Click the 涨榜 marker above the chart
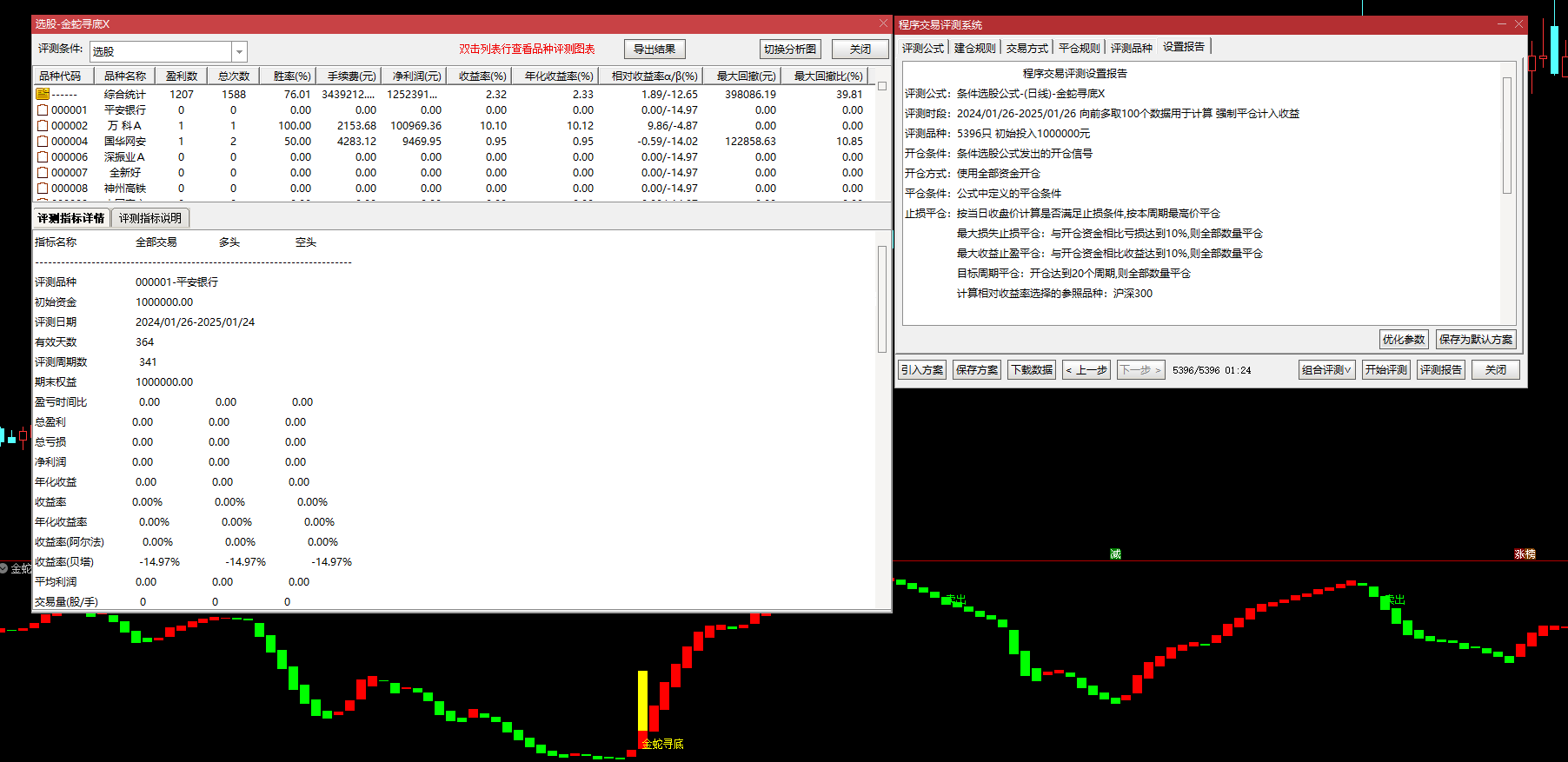Image resolution: width=1568 pixels, height=762 pixels. click(x=1525, y=553)
